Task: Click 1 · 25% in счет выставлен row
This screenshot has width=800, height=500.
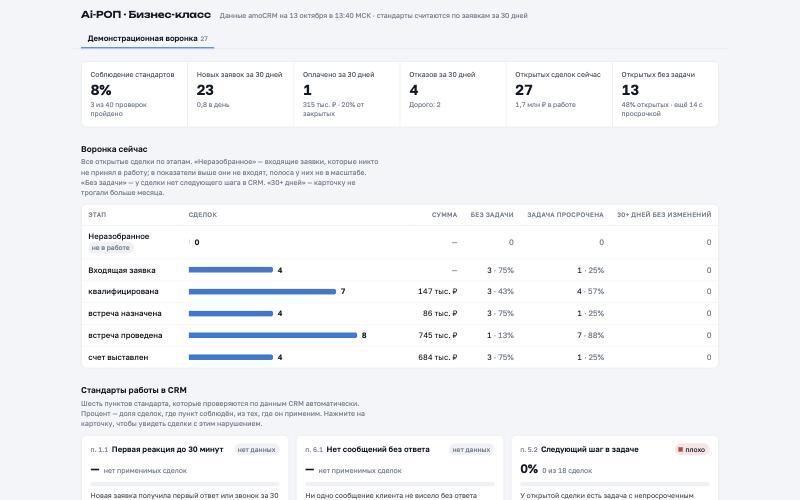Action: (590, 357)
